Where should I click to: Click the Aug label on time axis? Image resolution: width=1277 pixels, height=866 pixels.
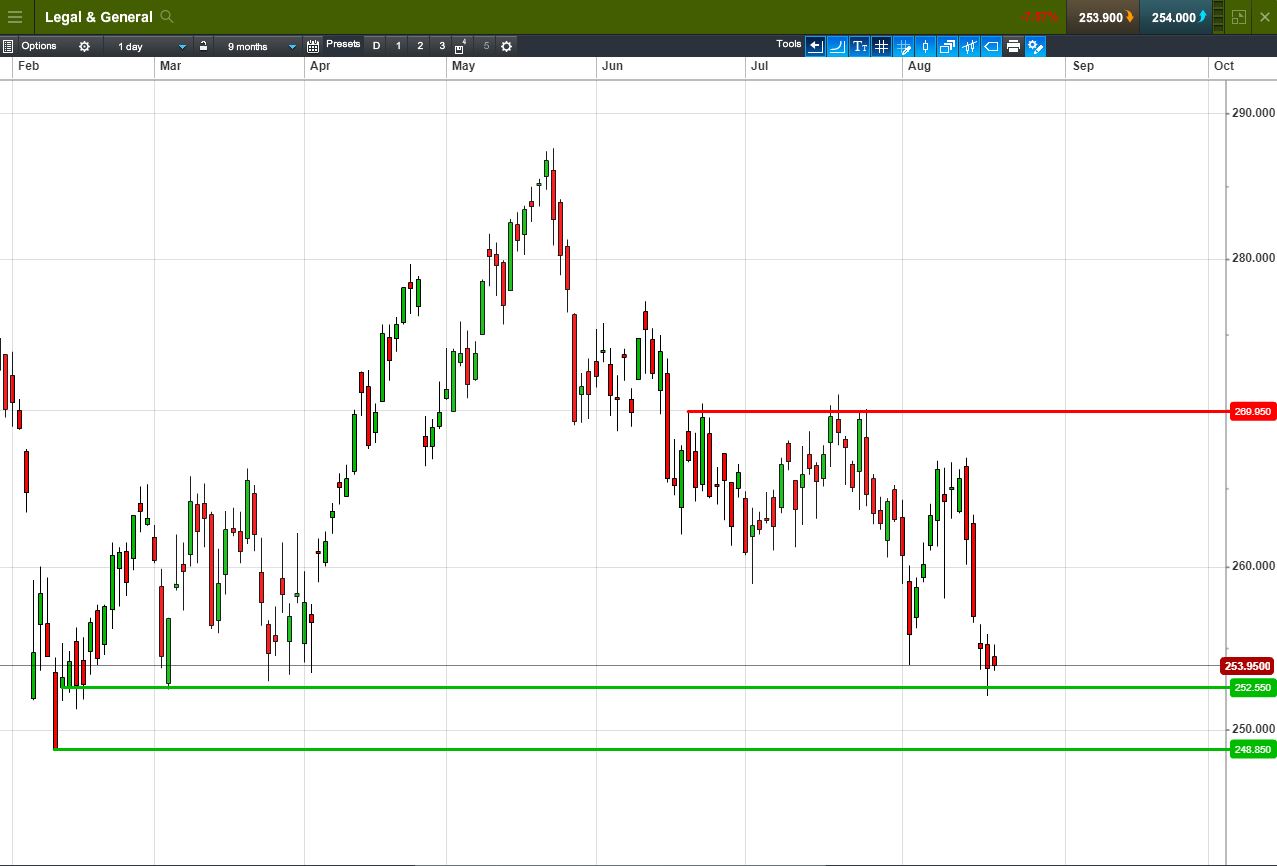click(918, 66)
